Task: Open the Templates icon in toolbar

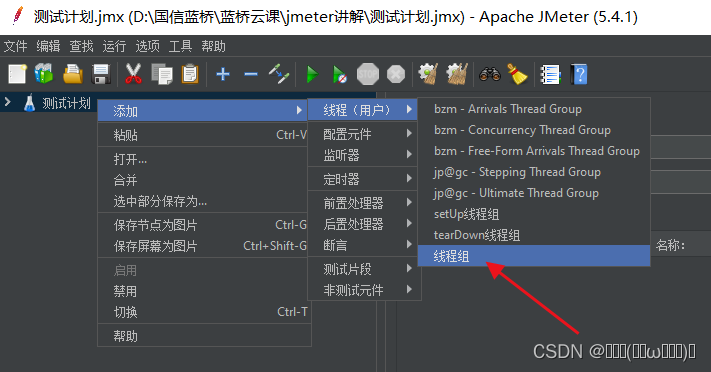Action: pyautogui.click(x=44, y=74)
